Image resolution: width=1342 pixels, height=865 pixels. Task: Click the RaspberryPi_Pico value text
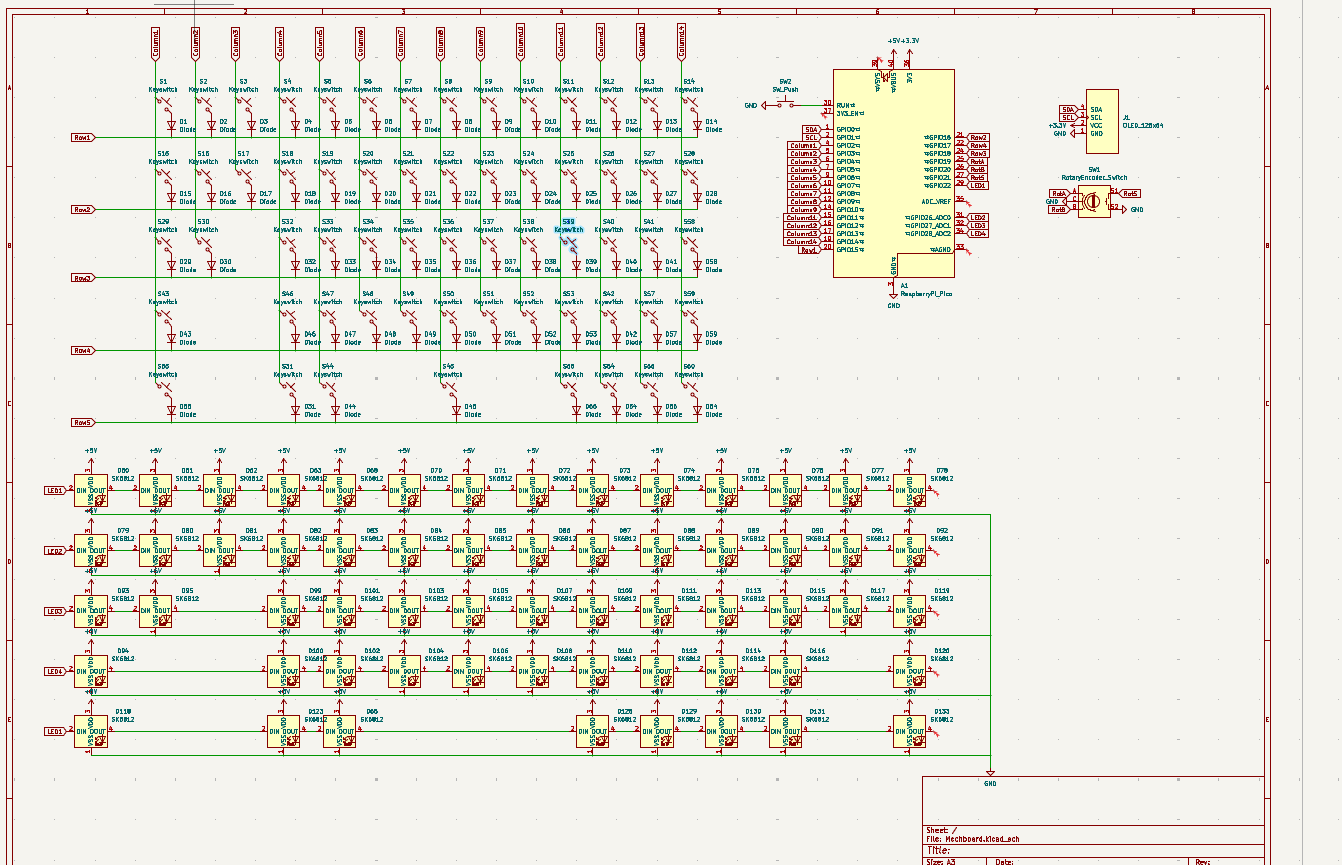click(x=927, y=294)
